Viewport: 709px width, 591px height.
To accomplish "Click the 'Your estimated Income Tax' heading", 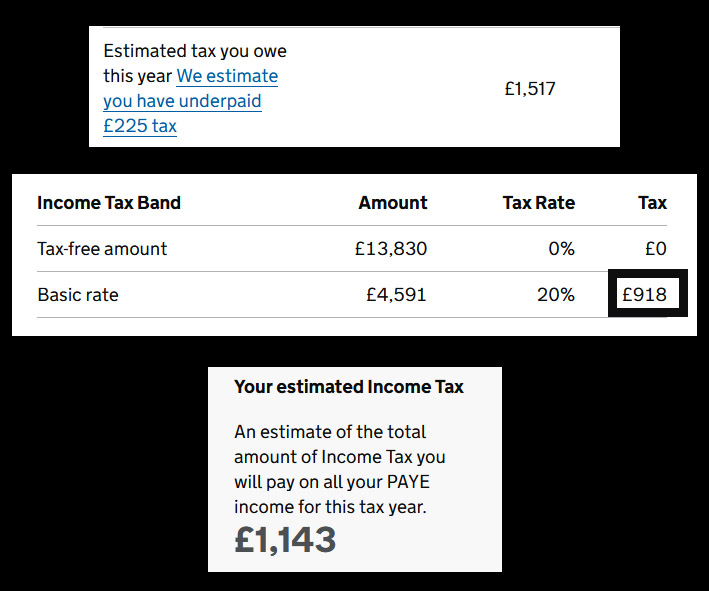I will pyautogui.click(x=349, y=387).
